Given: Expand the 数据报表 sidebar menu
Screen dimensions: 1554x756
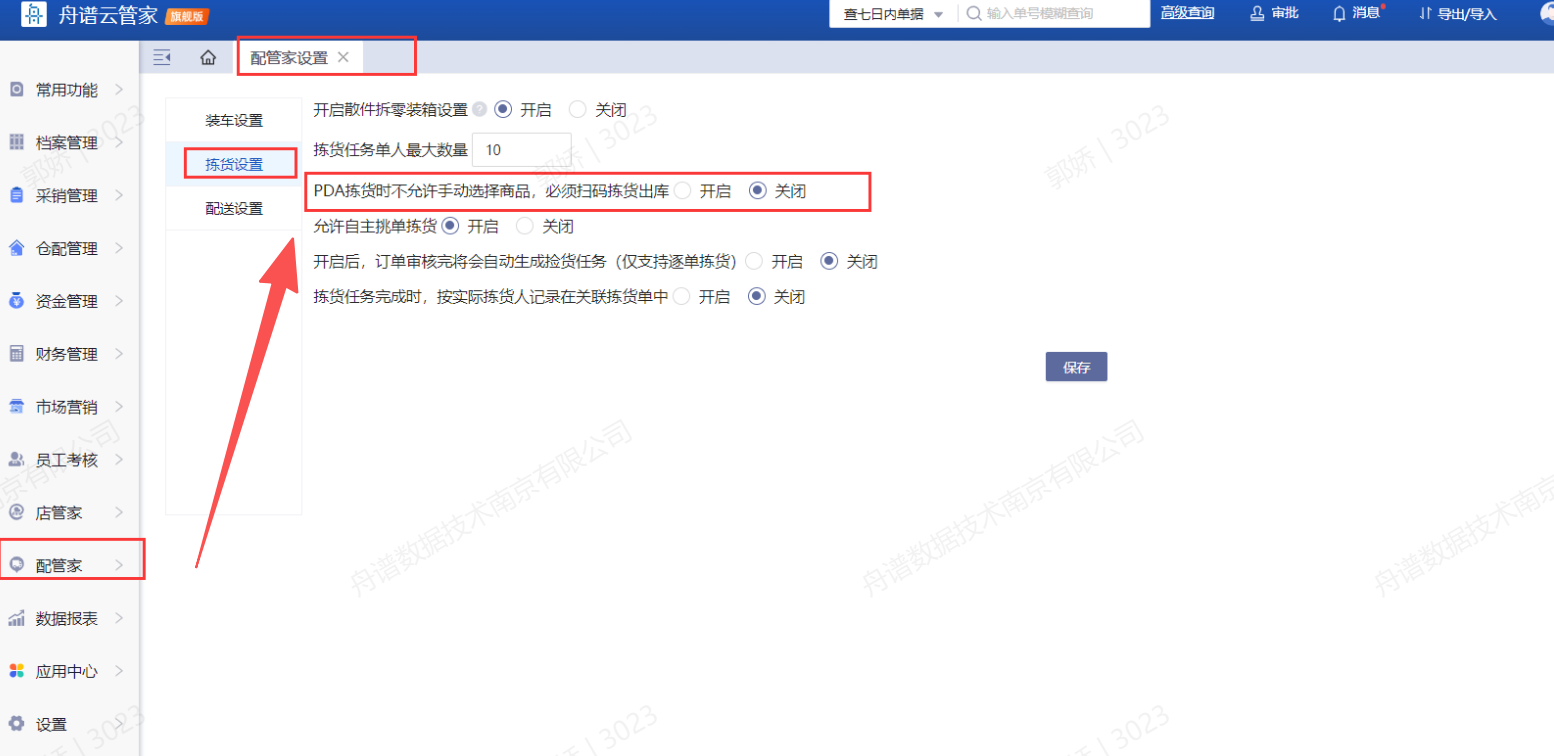Looking at the screenshot, I should [66, 618].
